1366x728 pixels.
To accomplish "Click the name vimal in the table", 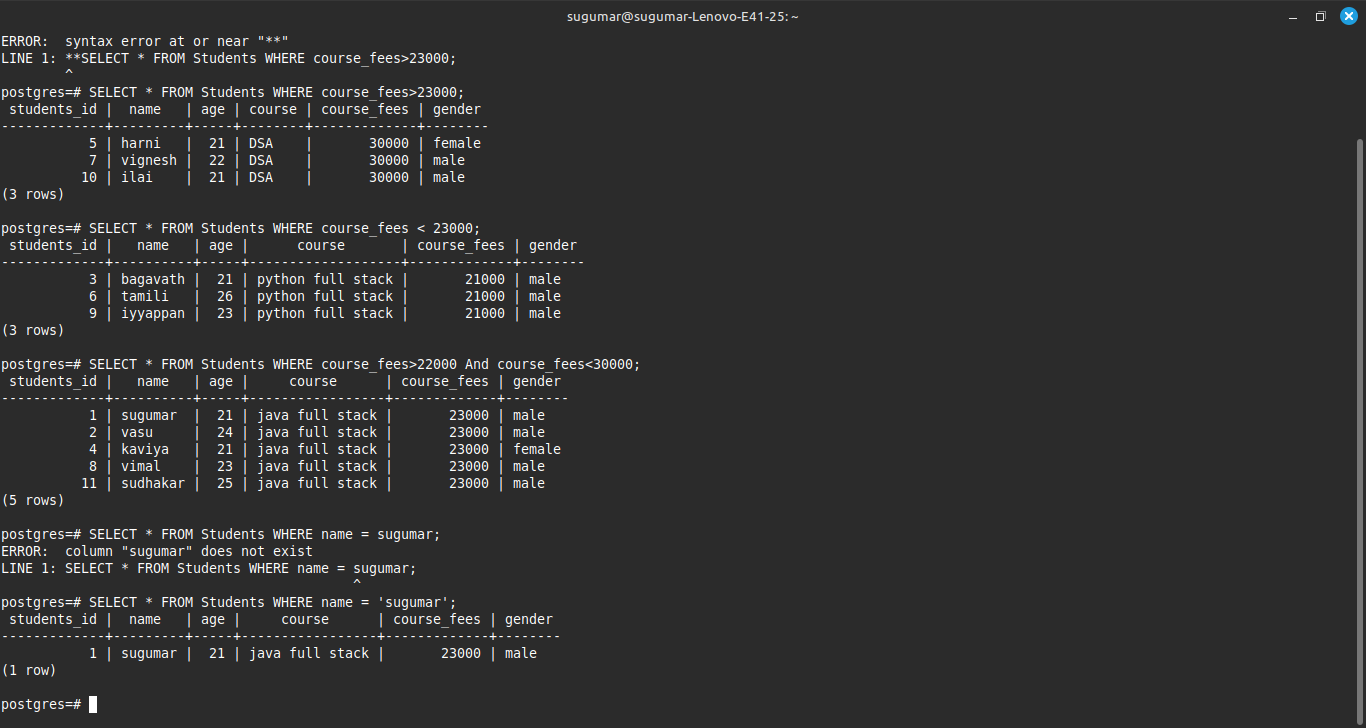I will pyautogui.click(x=141, y=466).
